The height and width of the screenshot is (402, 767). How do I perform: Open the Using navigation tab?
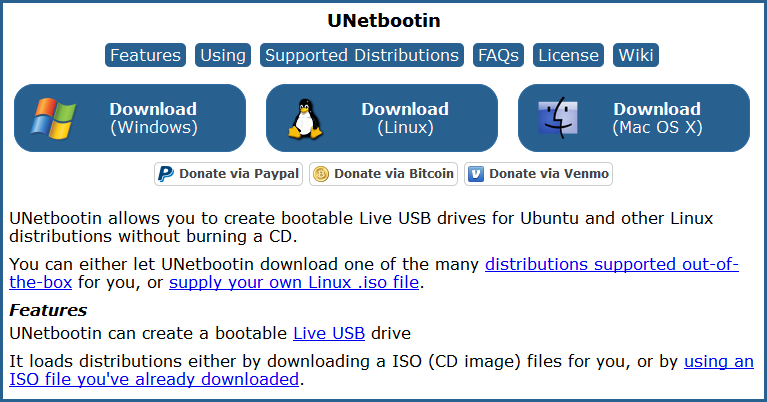coord(223,55)
